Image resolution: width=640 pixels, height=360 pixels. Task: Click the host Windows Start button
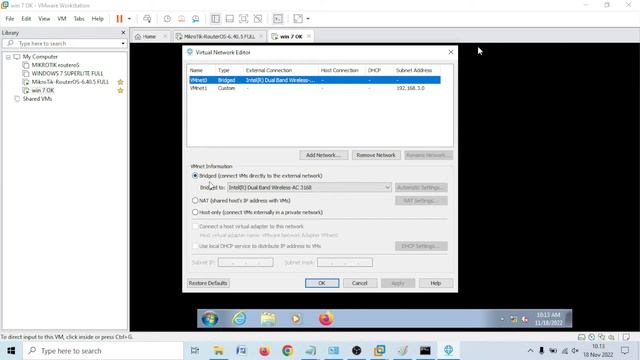(11, 351)
